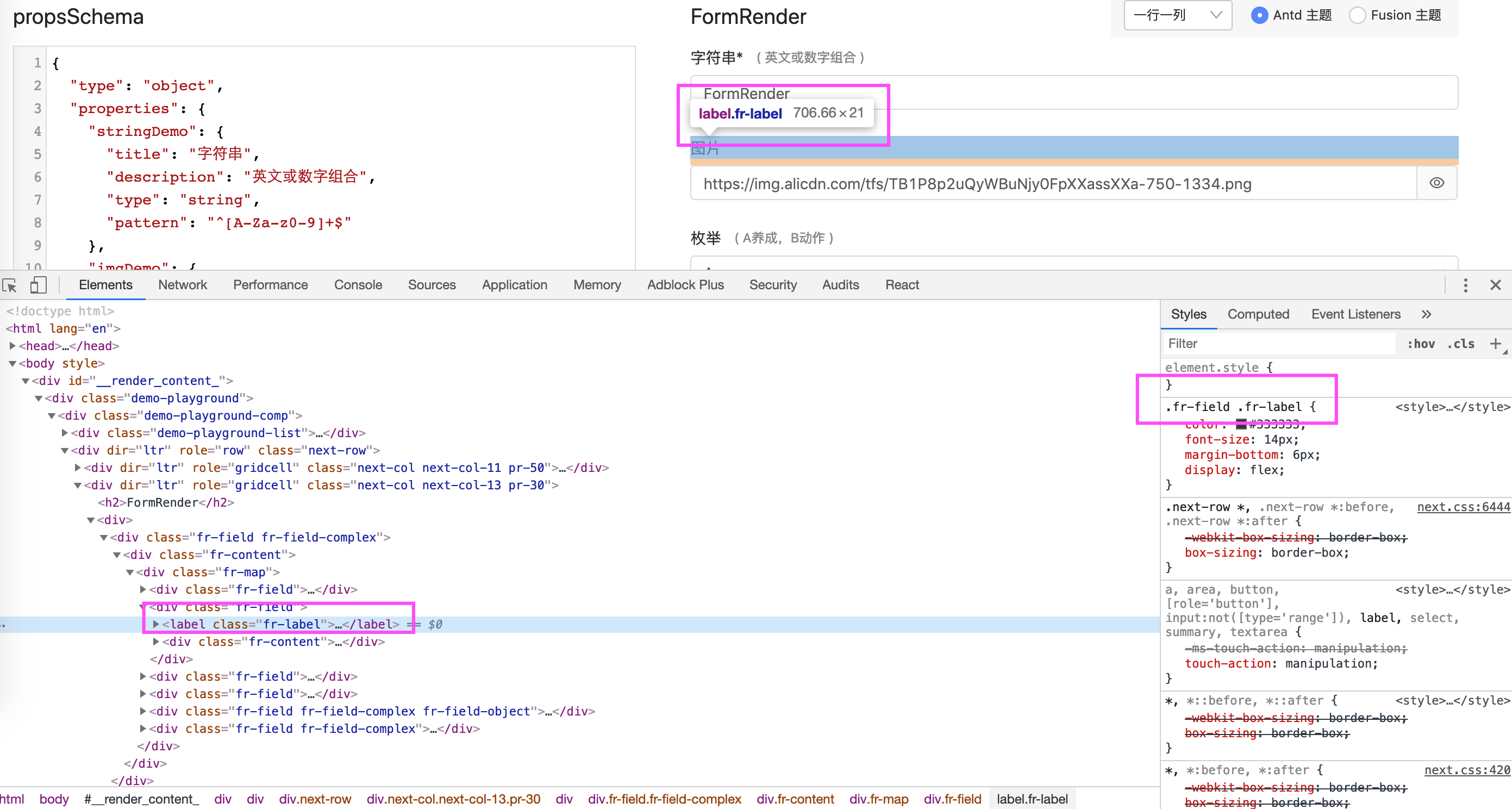
Task: Open DevTools three-dot customize menu
Action: [1465, 285]
